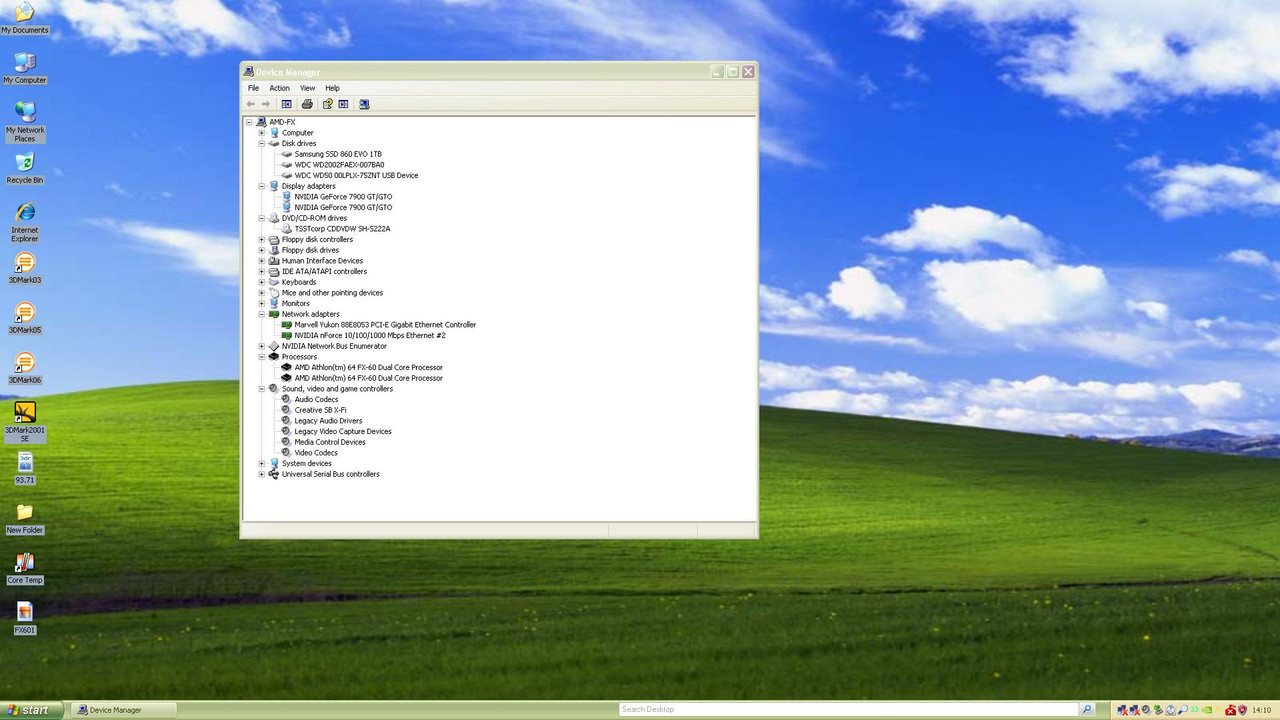Click the Print toolbar icon in Device Manager
This screenshot has height=720, width=1280.
pos(307,104)
